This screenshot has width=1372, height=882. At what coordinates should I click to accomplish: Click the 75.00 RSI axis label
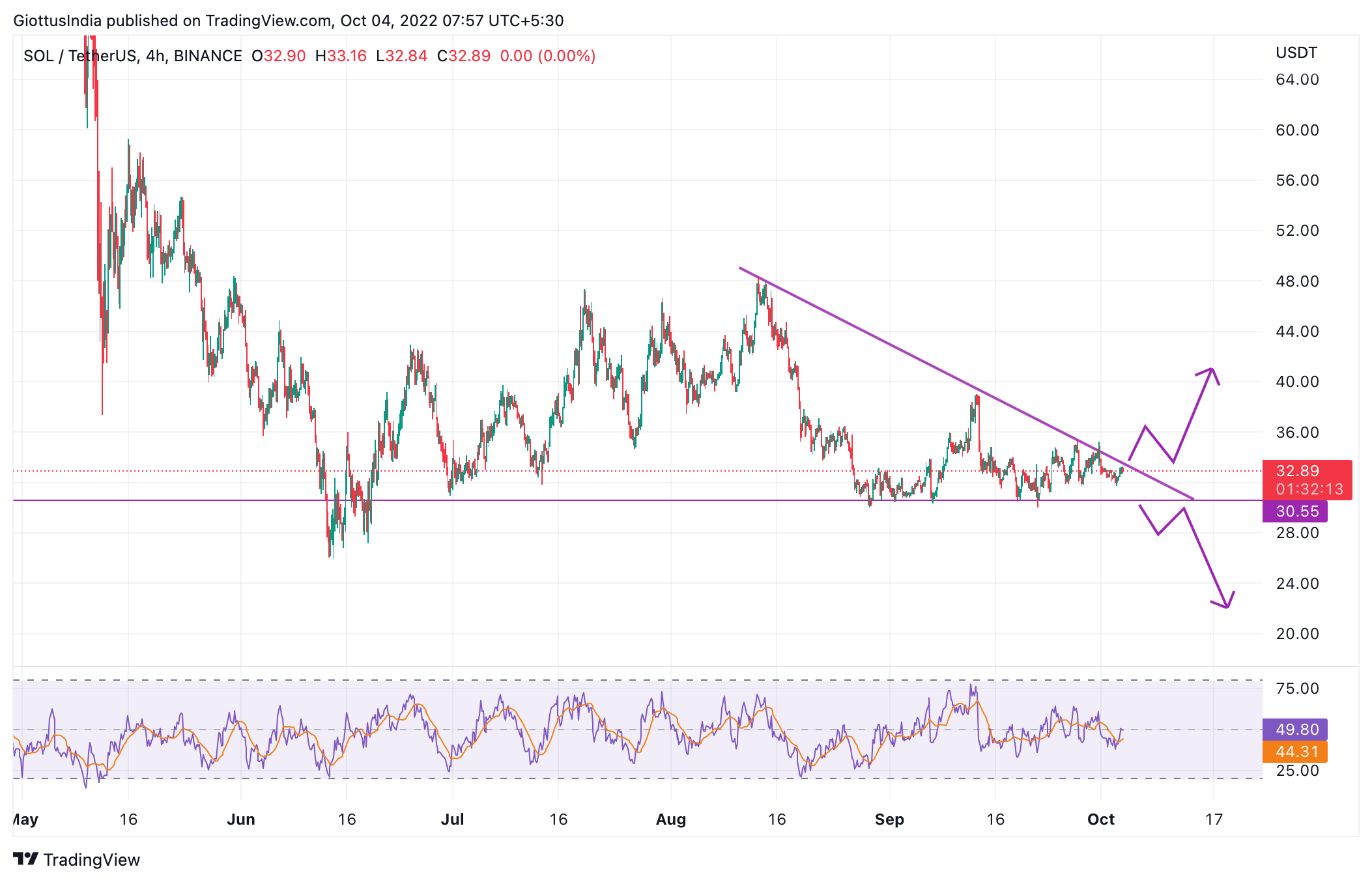click(x=1298, y=689)
